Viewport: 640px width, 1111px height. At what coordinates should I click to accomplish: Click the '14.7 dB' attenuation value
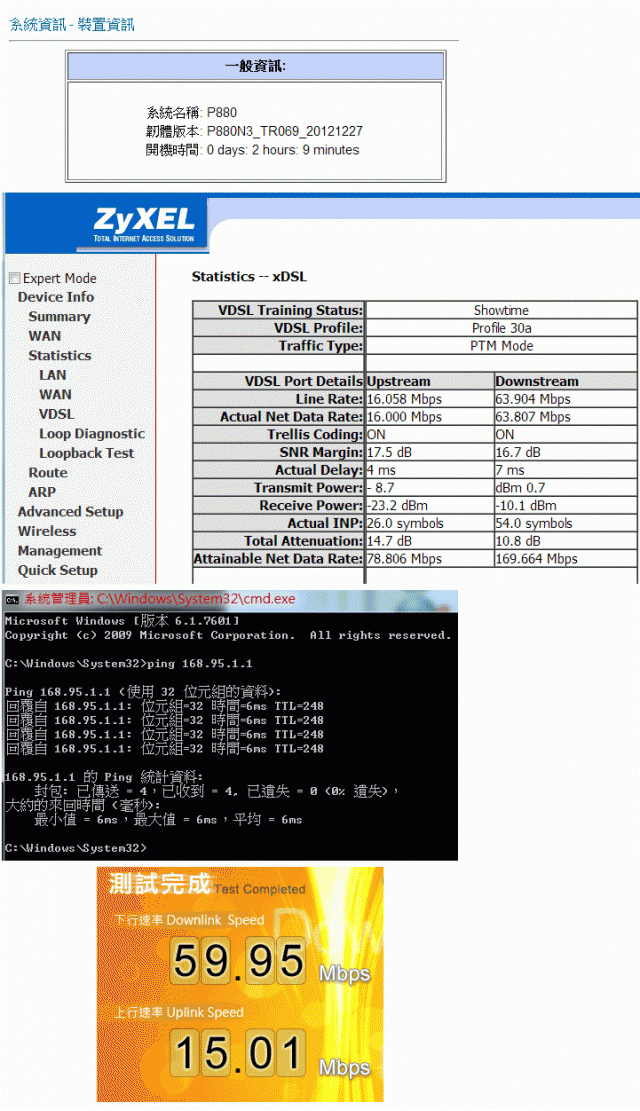coord(389,541)
